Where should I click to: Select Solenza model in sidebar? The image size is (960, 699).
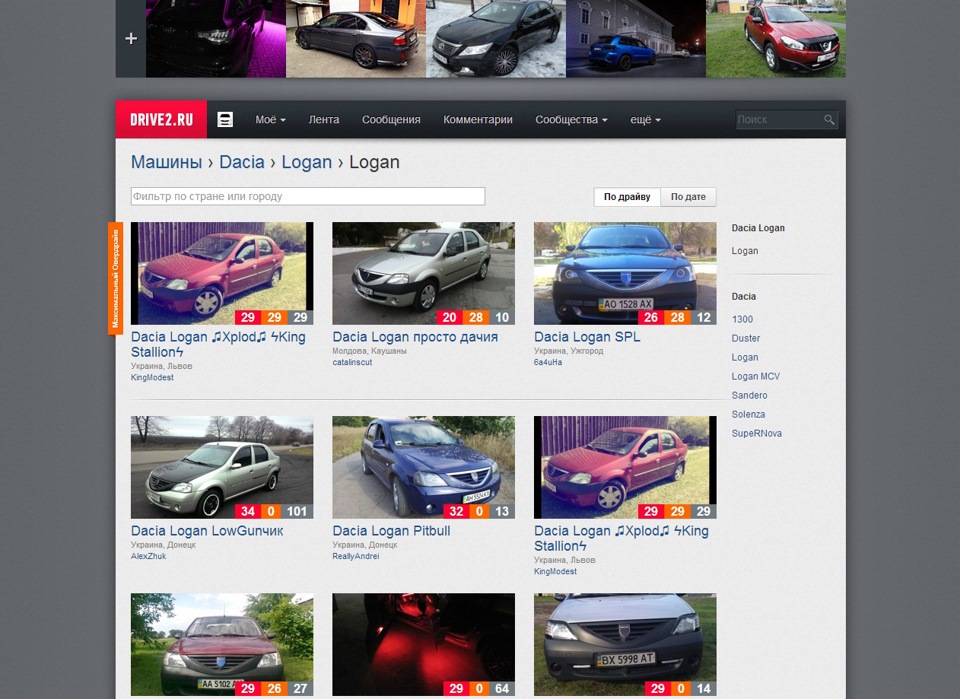[748, 414]
